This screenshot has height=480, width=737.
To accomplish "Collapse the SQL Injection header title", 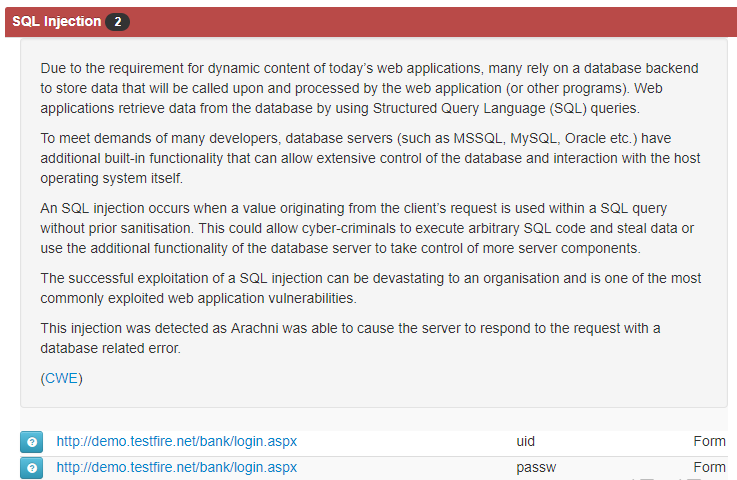I will pos(56,22).
